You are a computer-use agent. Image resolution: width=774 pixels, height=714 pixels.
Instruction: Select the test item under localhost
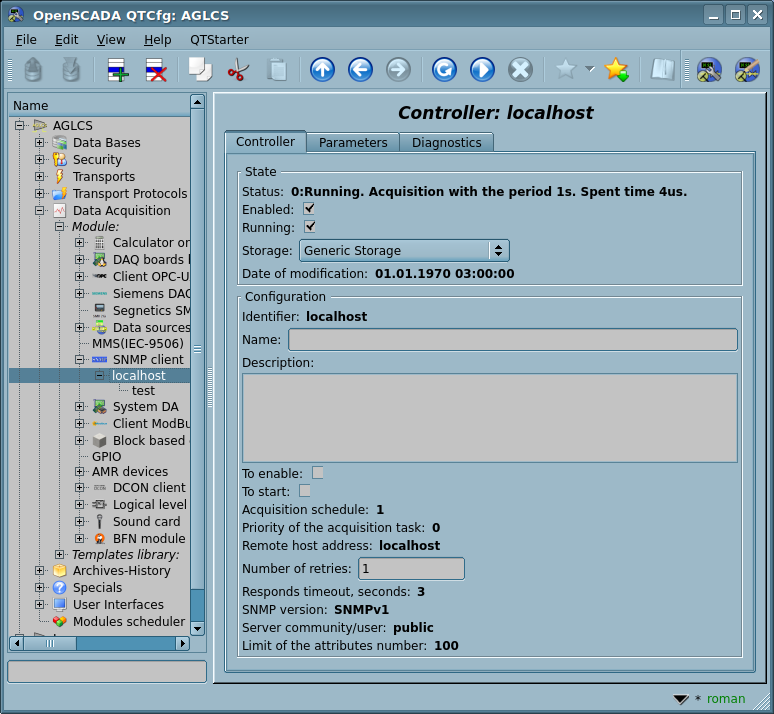(143, 391)
